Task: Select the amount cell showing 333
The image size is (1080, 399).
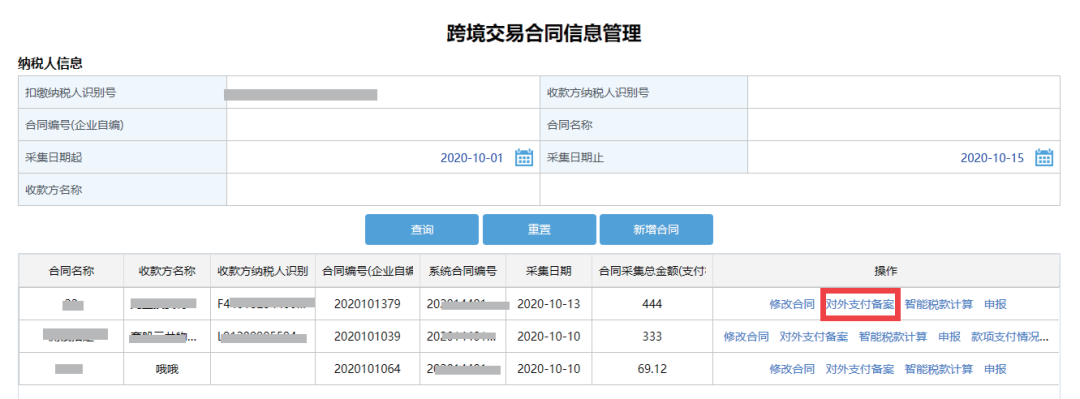Action: click(653, 337)
